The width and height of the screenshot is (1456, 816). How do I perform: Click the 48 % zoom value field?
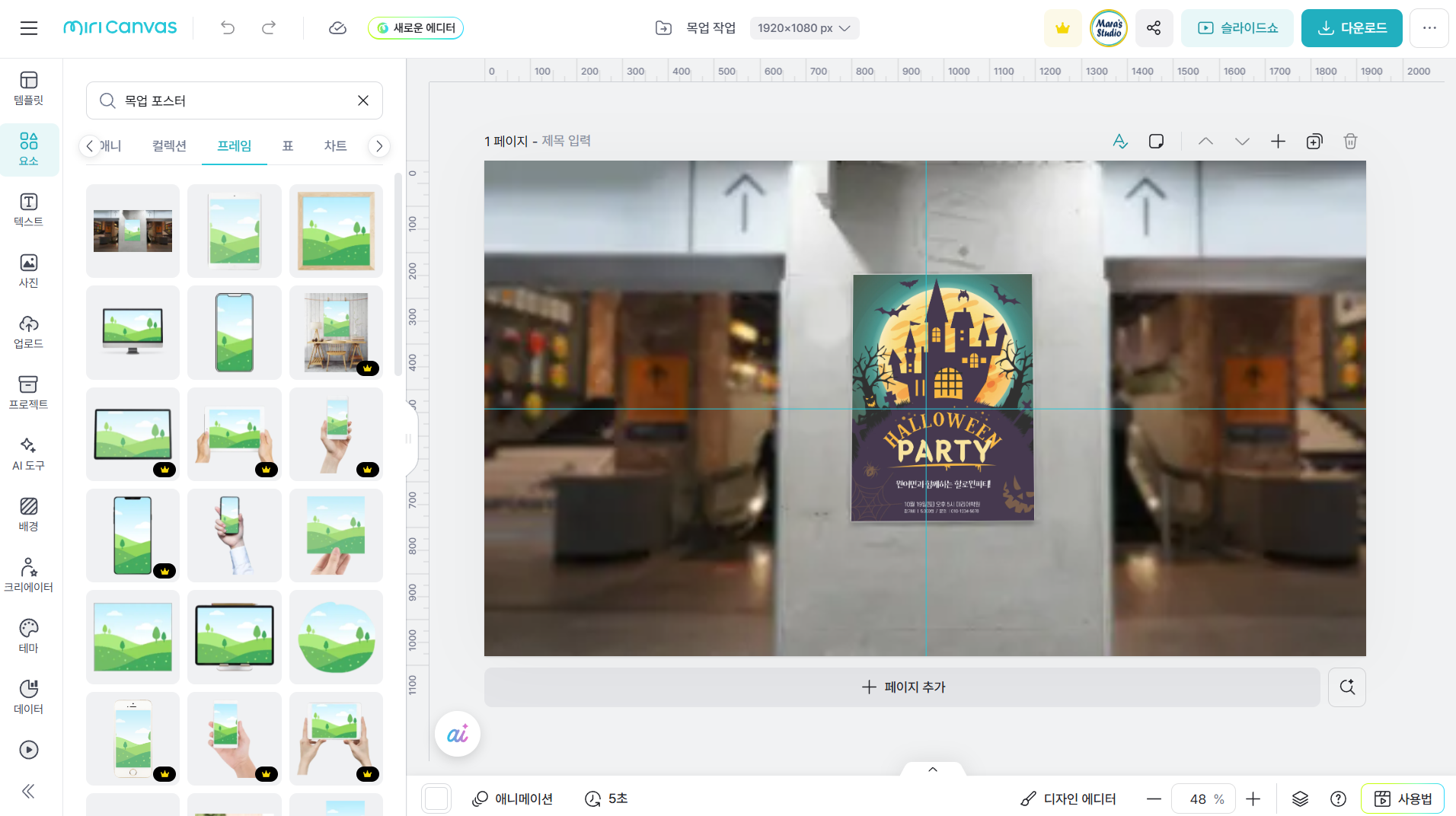pyautogui.click(x=1203, y=798)
